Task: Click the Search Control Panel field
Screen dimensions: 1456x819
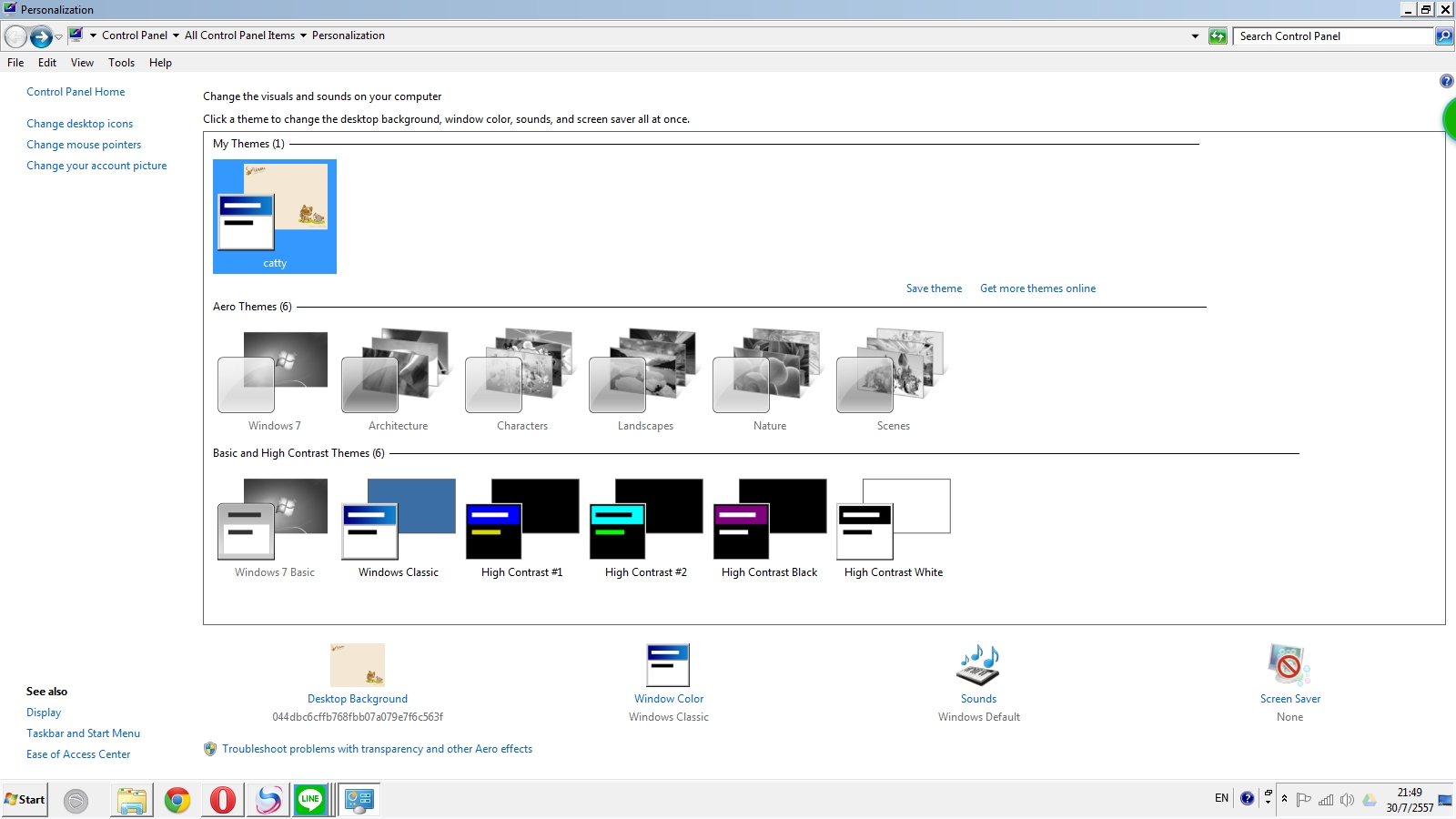Action: click(x=1333, y=36)
